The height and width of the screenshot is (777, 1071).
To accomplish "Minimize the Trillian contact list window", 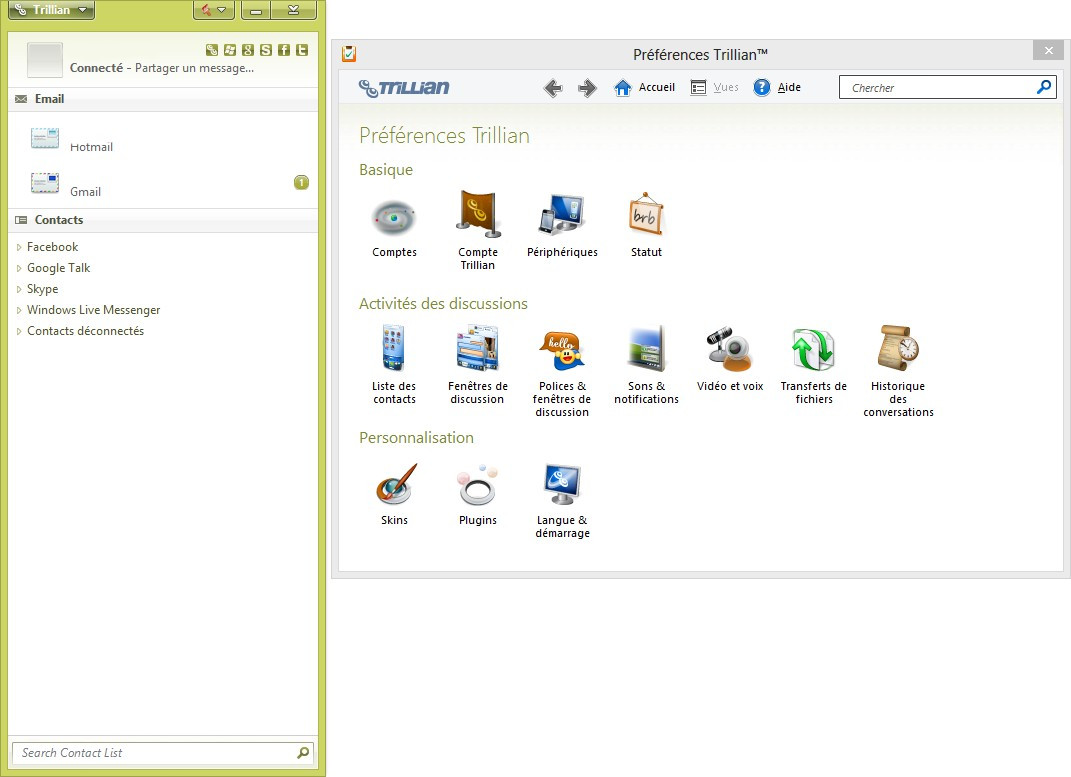I will [256, 10].
